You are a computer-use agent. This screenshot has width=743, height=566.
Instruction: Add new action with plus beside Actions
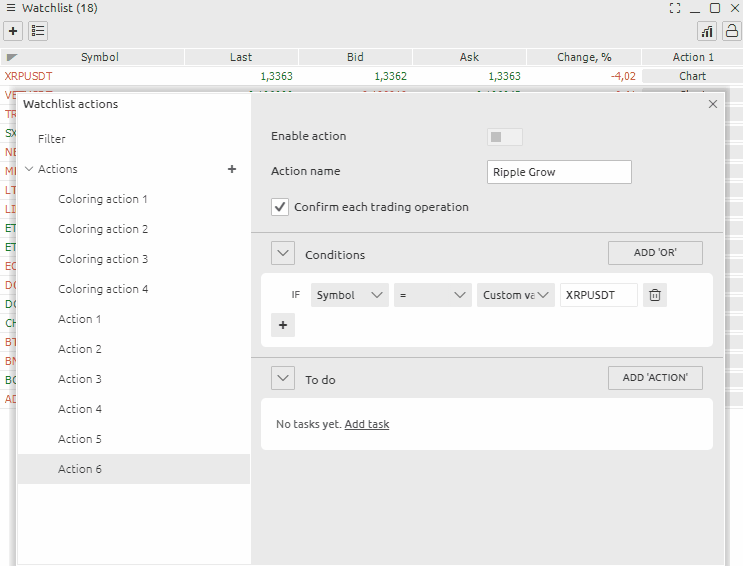point(232,169)
